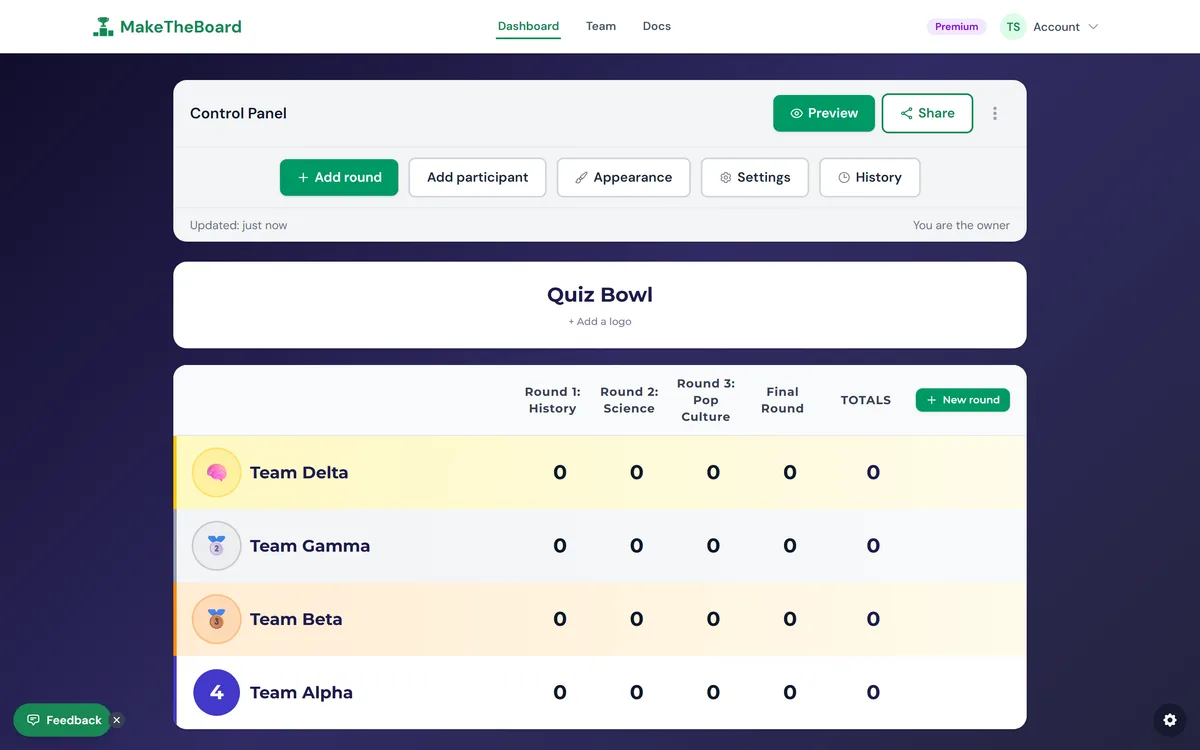Click the Add round button
1200x750 pixels.
coord(339,177)
